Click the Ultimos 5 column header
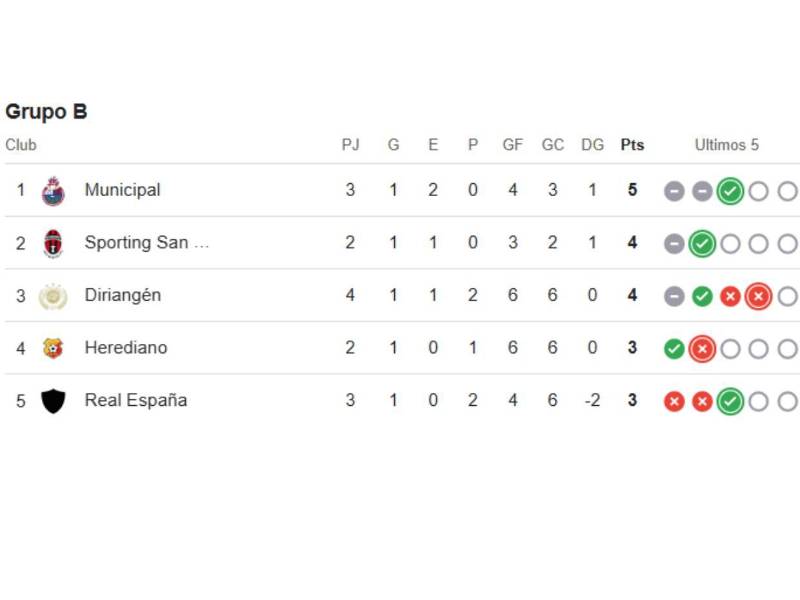800x600 pixels. point(728,144)
